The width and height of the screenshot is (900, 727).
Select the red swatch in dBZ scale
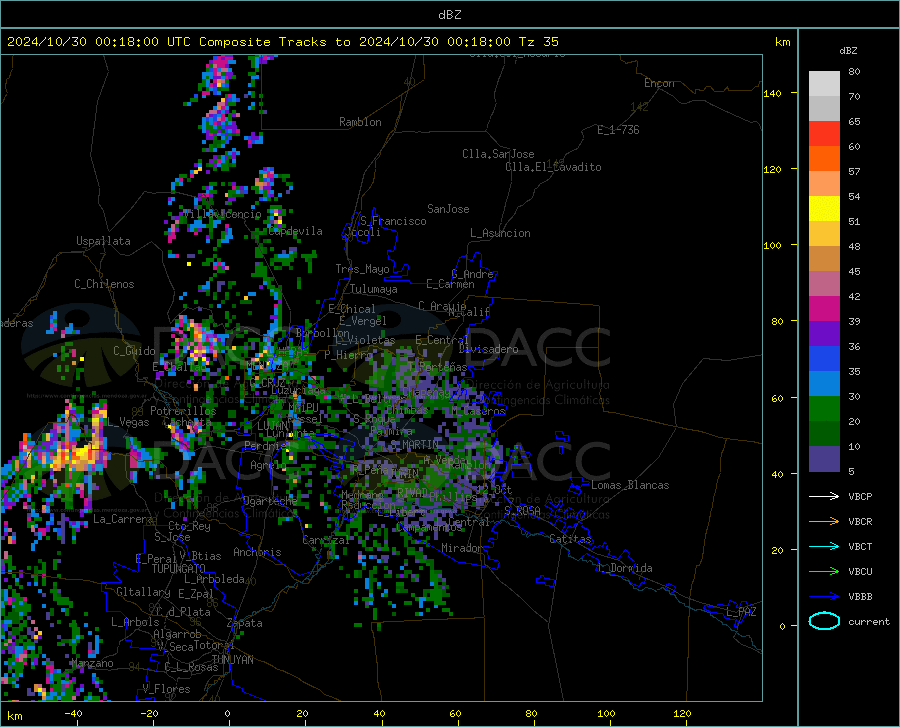(x=824, y=134)
